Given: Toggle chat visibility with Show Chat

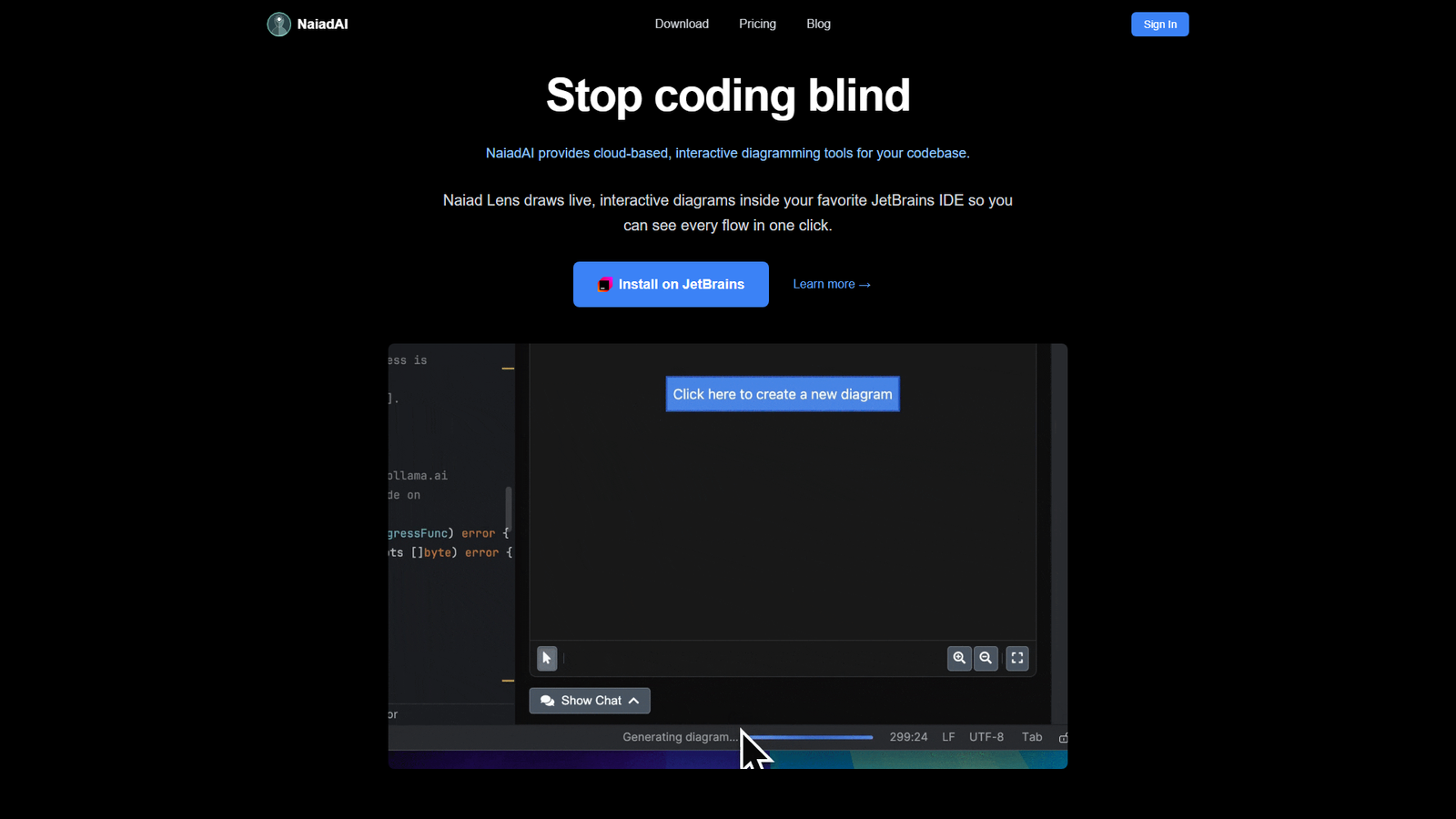Looking at the screenshot, I should click(x=589, y=700).
